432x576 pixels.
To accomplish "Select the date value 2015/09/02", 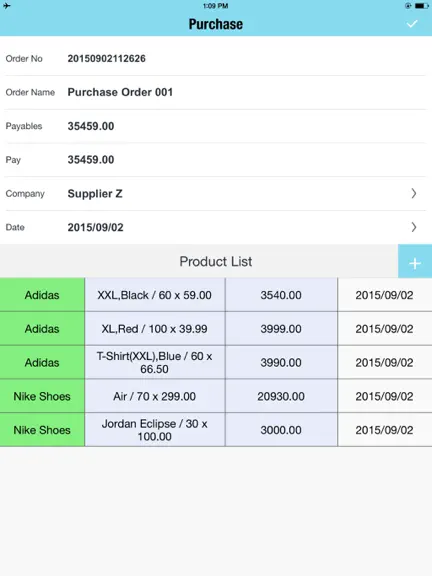I will (x=96, y=227).
